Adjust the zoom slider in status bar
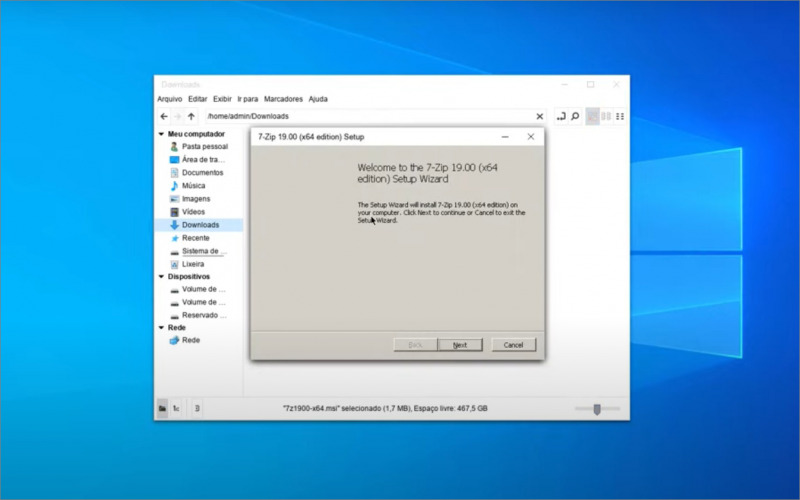This screenshot has height=500, width=800. pos(597,408)
